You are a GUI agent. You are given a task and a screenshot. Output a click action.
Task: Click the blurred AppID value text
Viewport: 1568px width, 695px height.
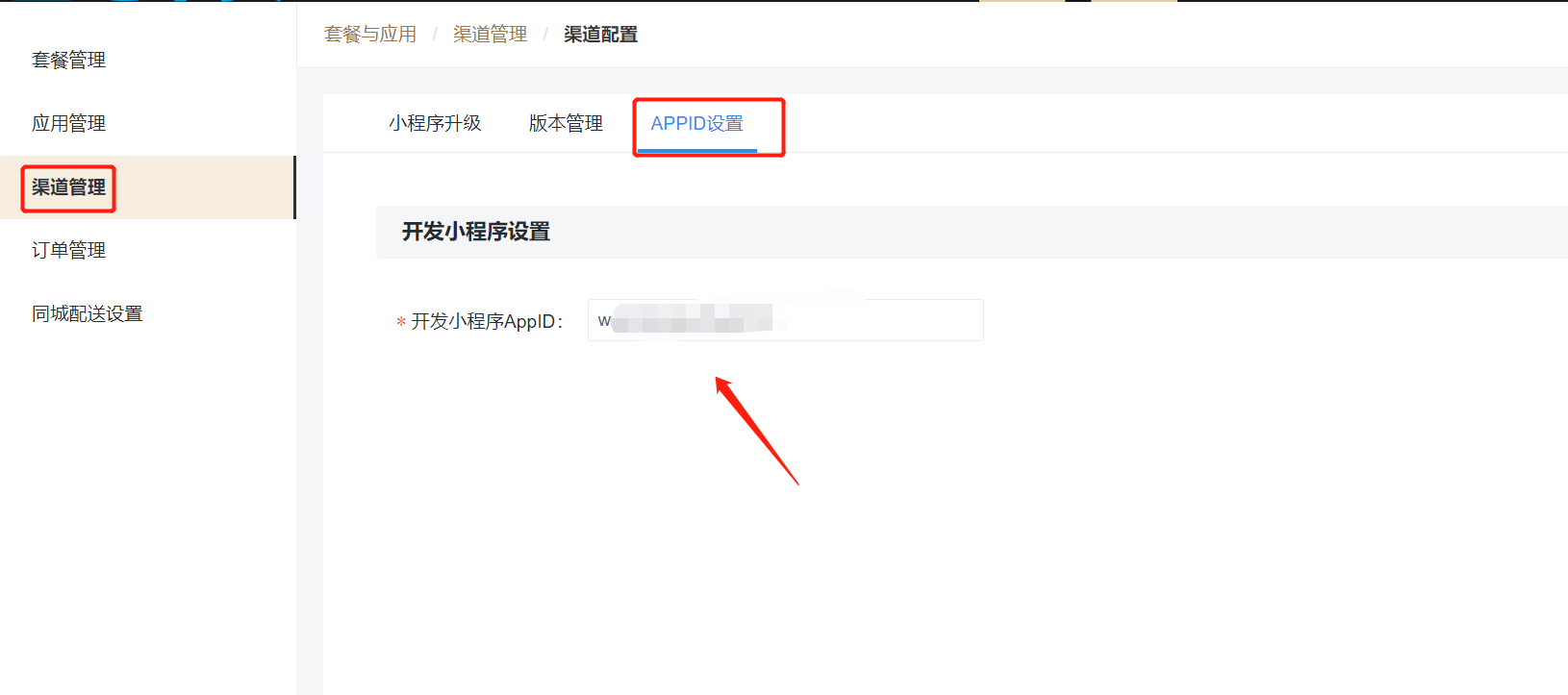(692, 319)
